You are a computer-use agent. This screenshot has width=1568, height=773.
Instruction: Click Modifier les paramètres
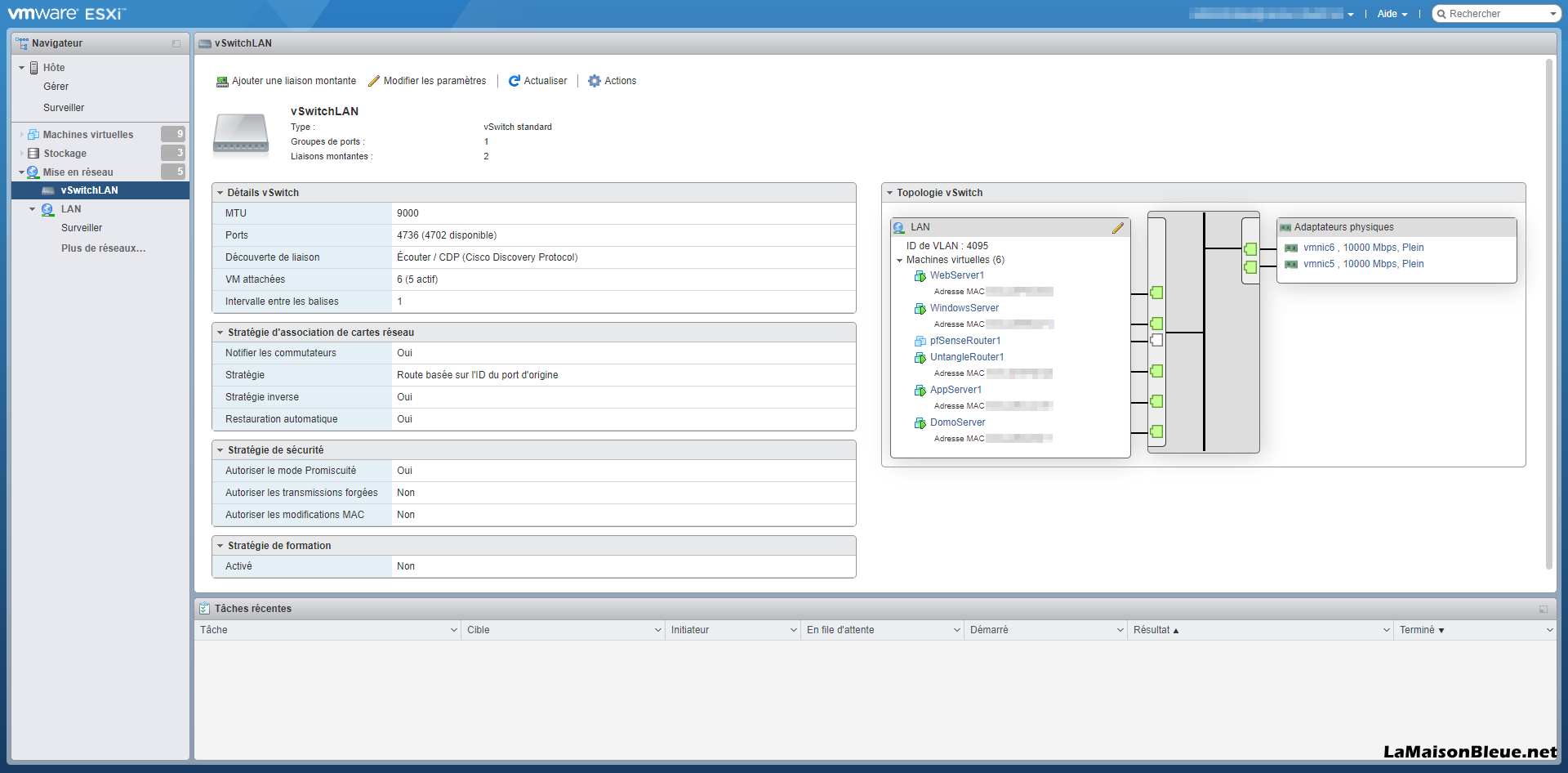click(x=427, y=81)
